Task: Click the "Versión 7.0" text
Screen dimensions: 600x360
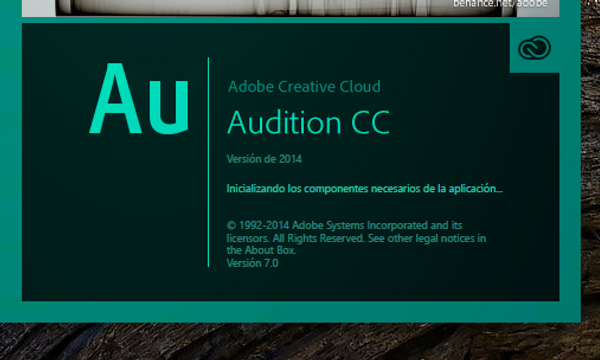Action: coord(252,263)
